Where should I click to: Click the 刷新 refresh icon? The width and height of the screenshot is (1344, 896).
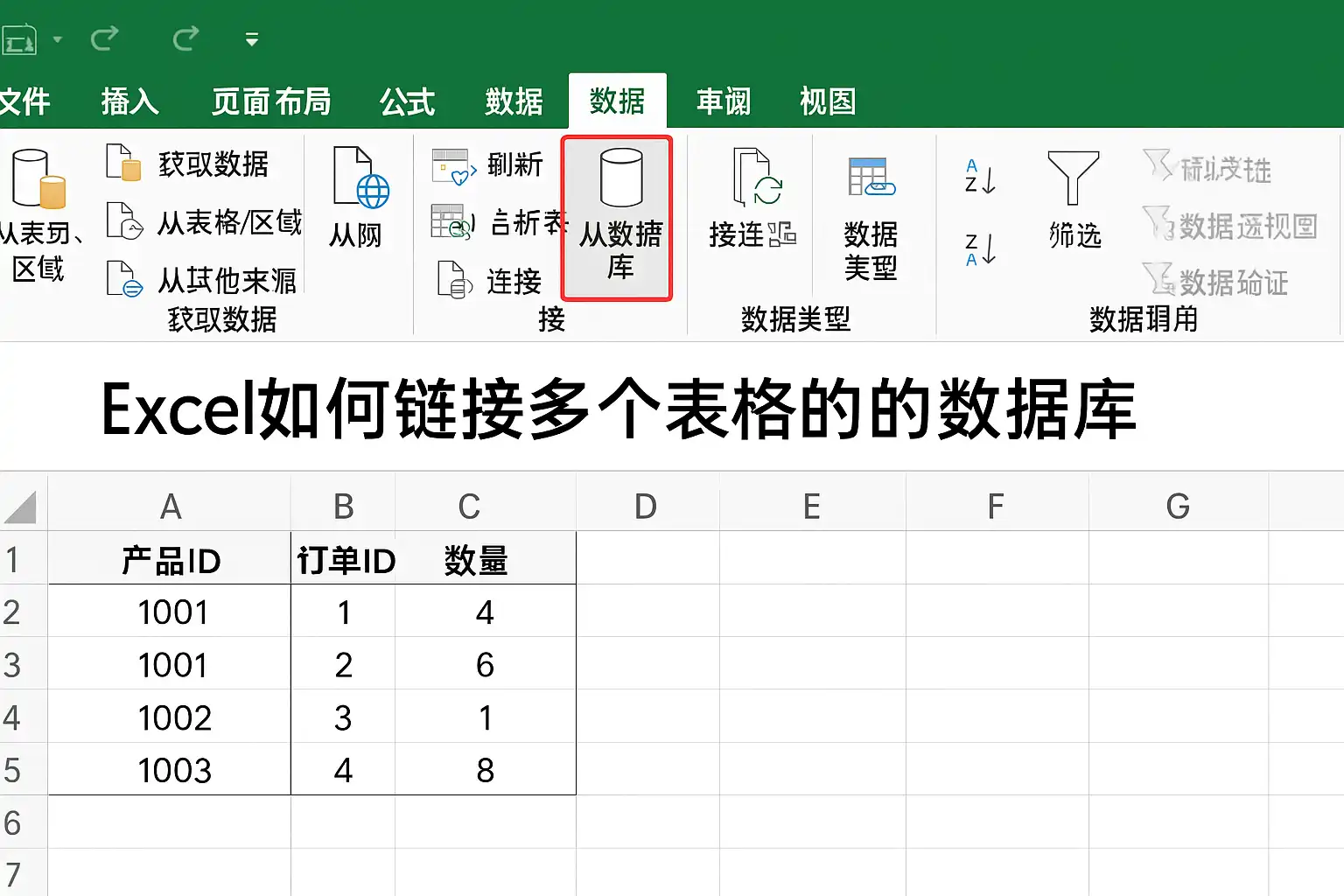[x=454, y=166]
